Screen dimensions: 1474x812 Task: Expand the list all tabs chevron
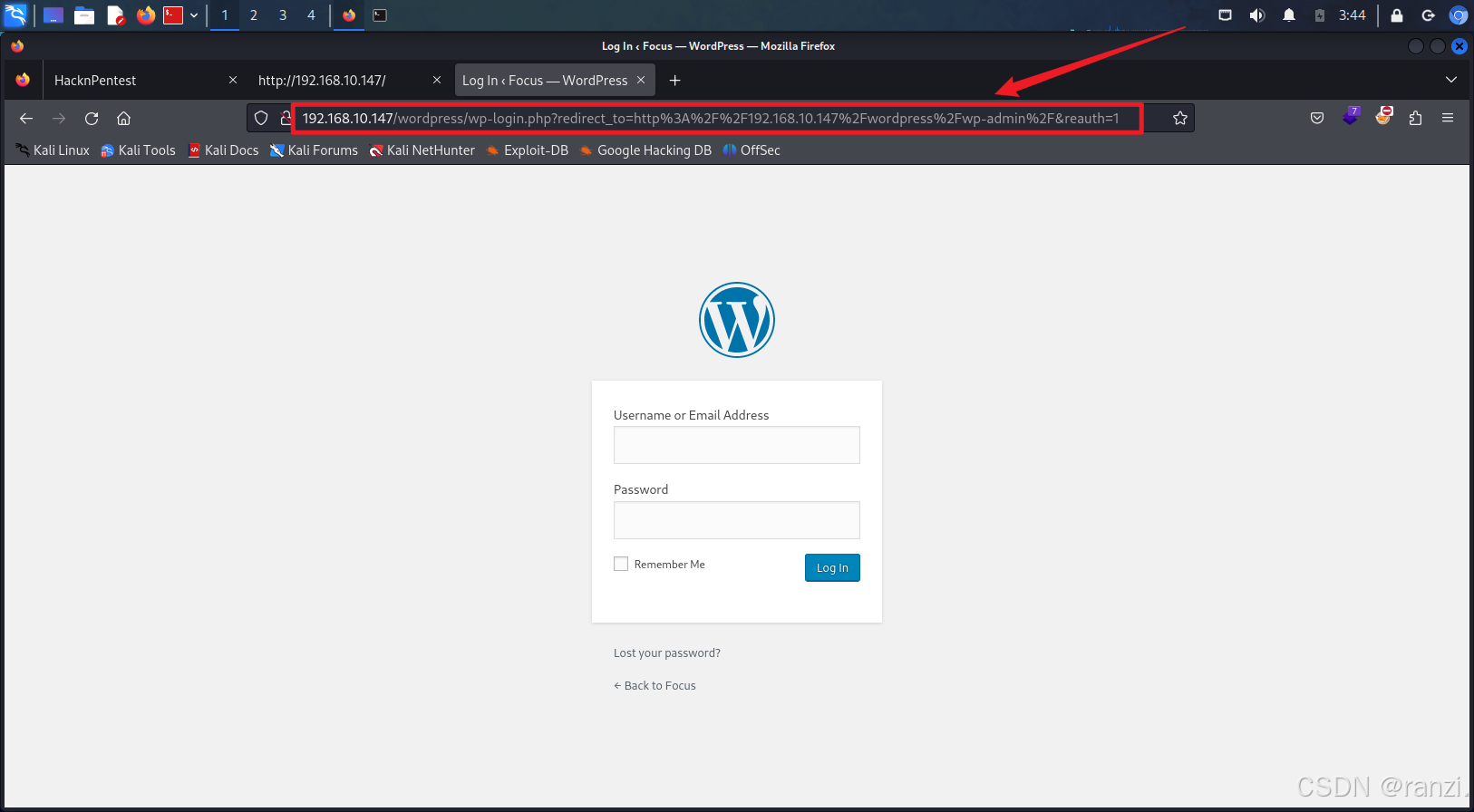(x=1450, y=80)
